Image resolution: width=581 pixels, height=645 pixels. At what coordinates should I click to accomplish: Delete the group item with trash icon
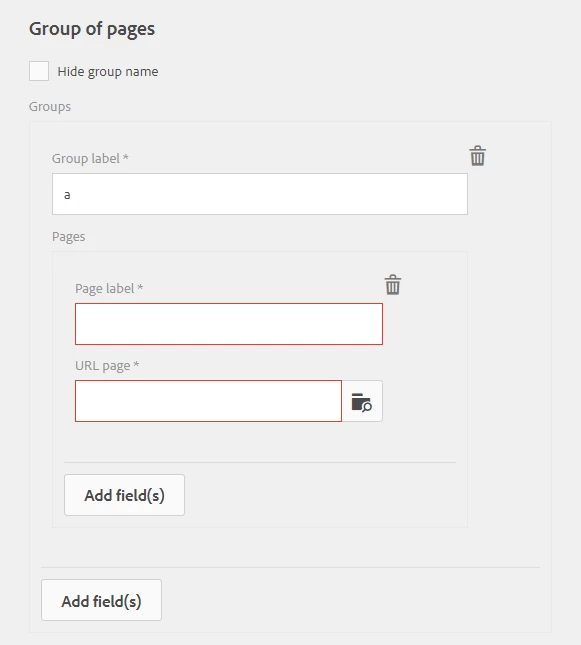(x=477, y=155)
